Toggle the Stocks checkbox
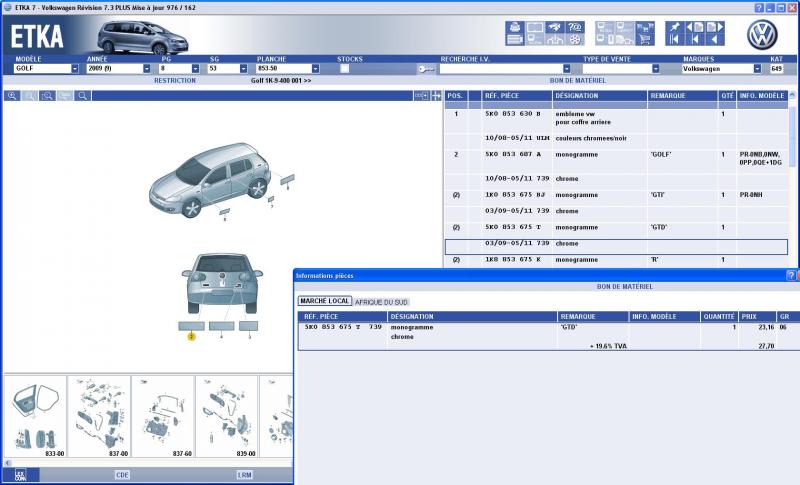This screenshot has width=800, height=485. [344, 69]
